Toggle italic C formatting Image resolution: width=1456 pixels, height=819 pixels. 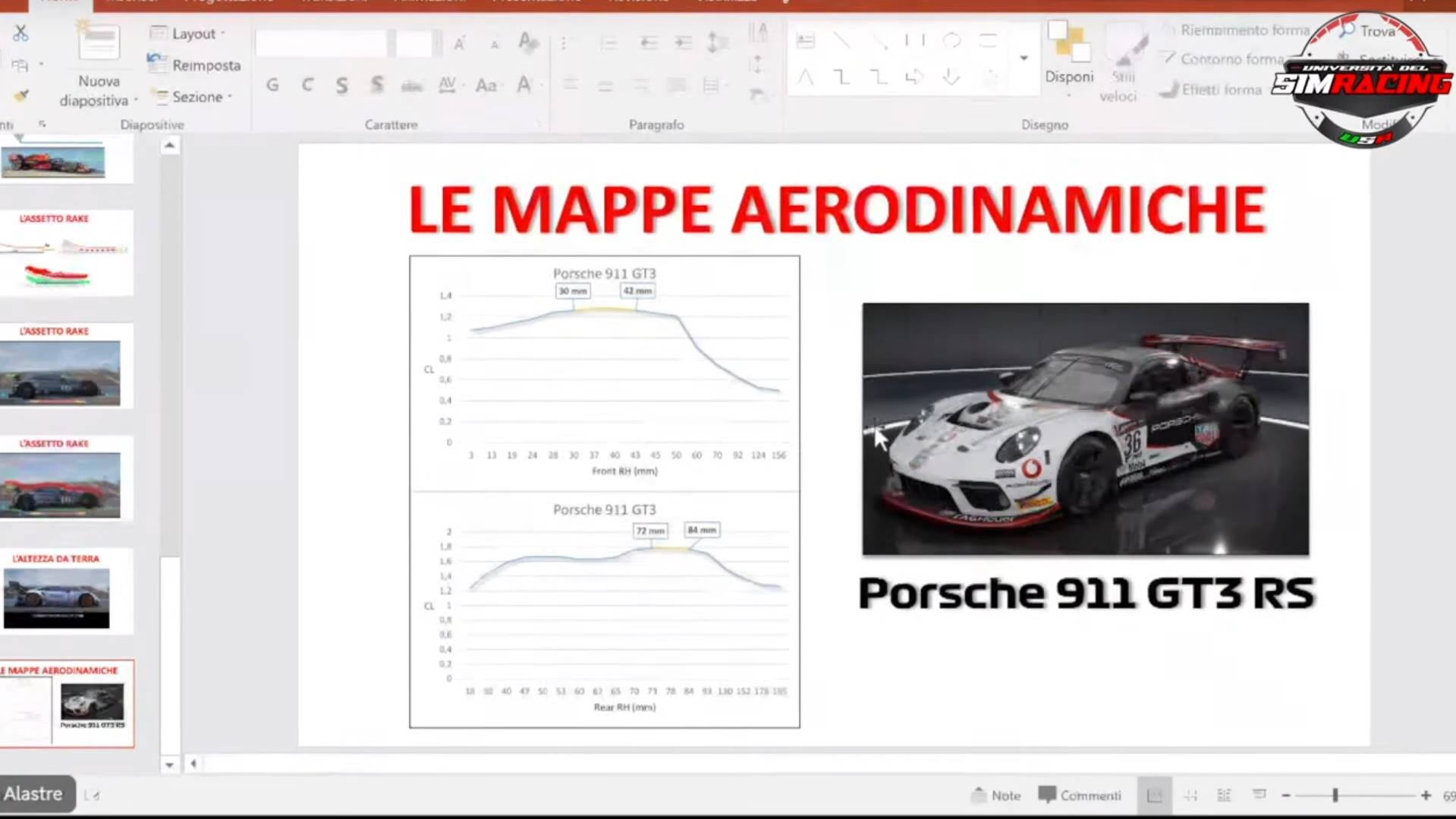[x=307, y=85]
